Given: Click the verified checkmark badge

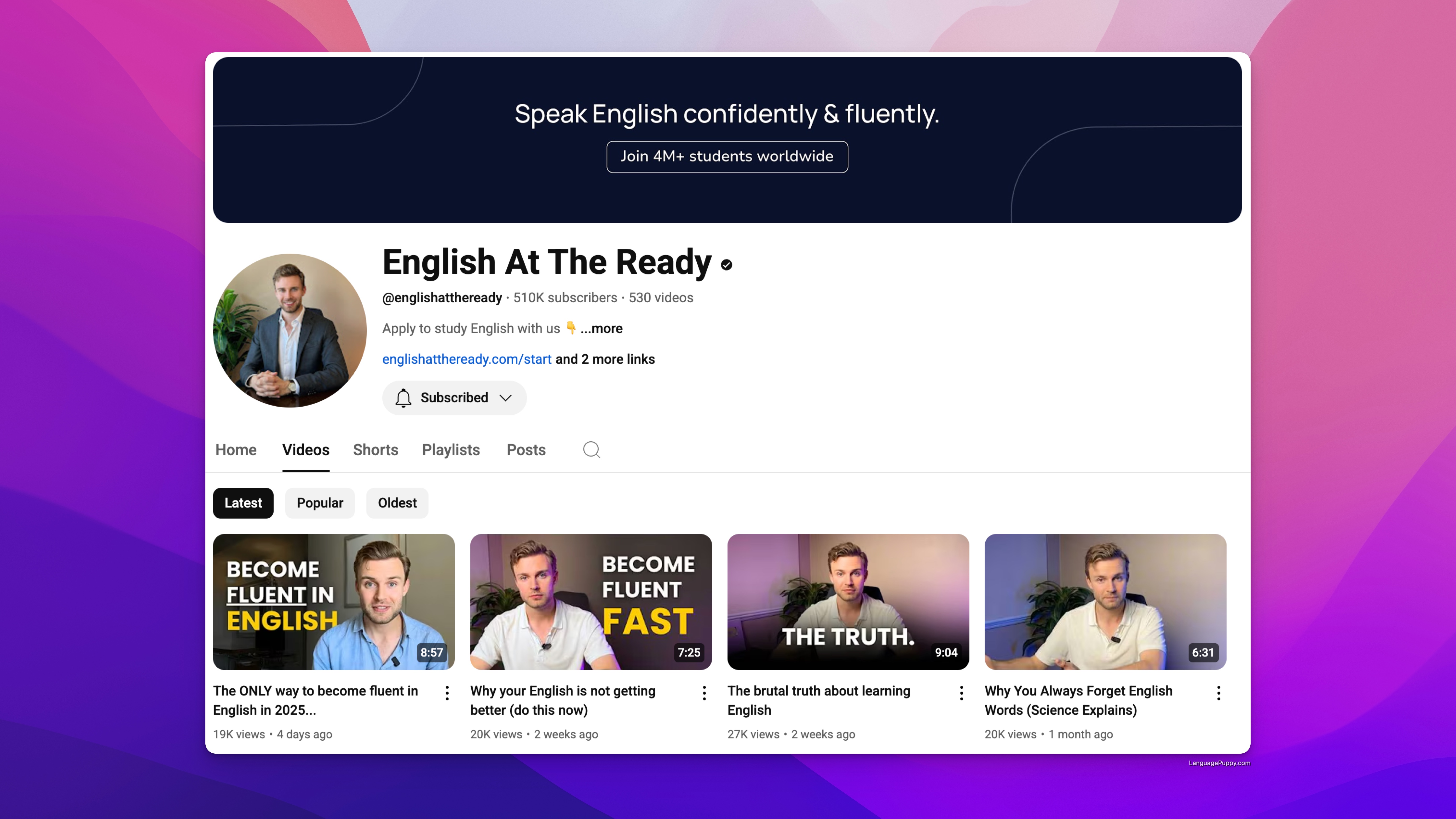Looking at the screenshot, I should (x=726, y=264).
